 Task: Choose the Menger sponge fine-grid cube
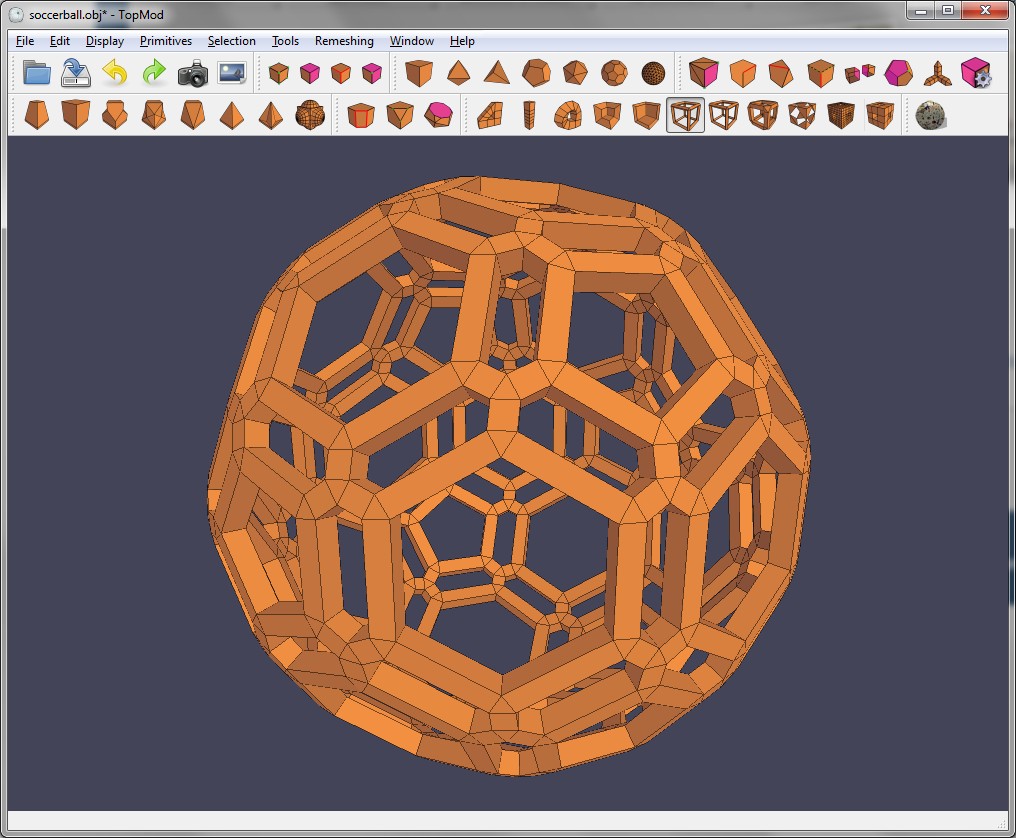(x=840, y=115)
